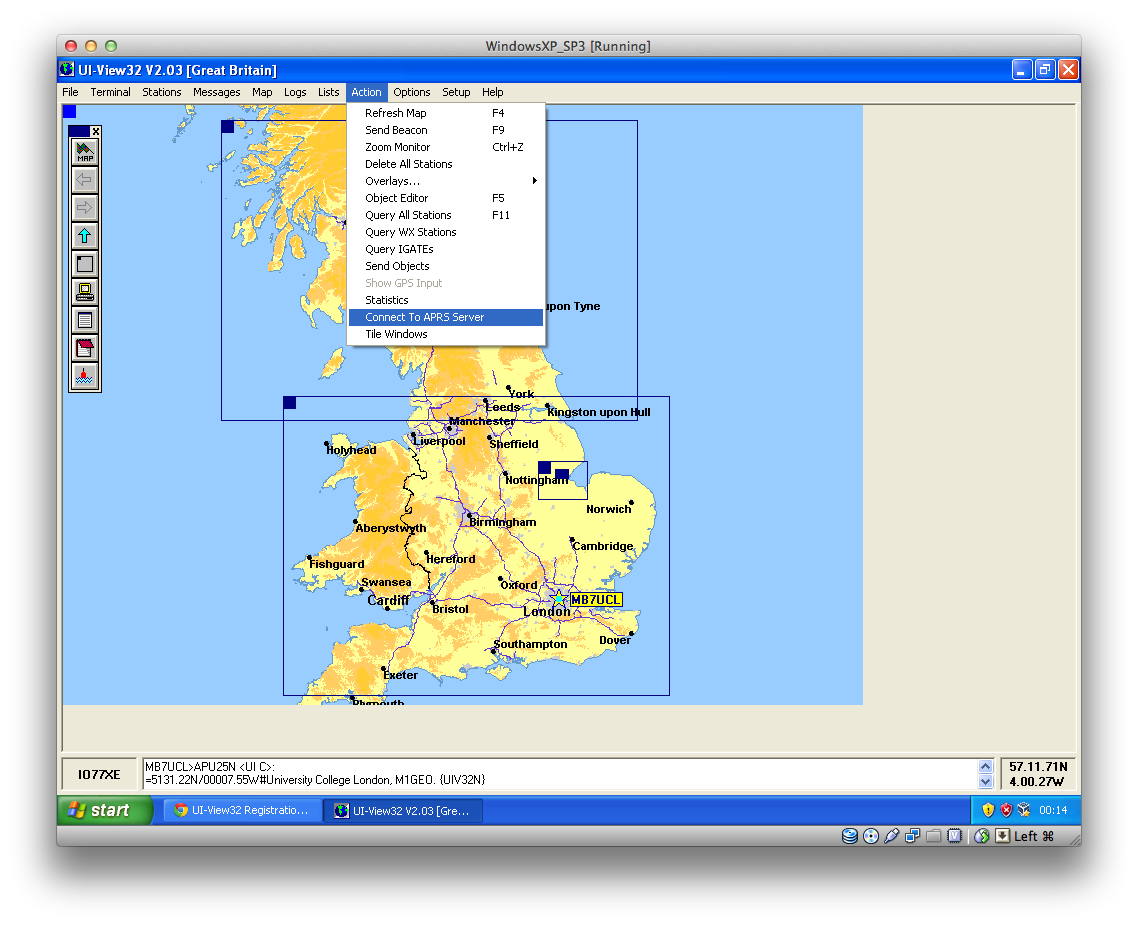Image resolution: width=1138 pixels, height=925 pixels.
Task: Click the red shield alert tray icon
Action: [1006, 810]
